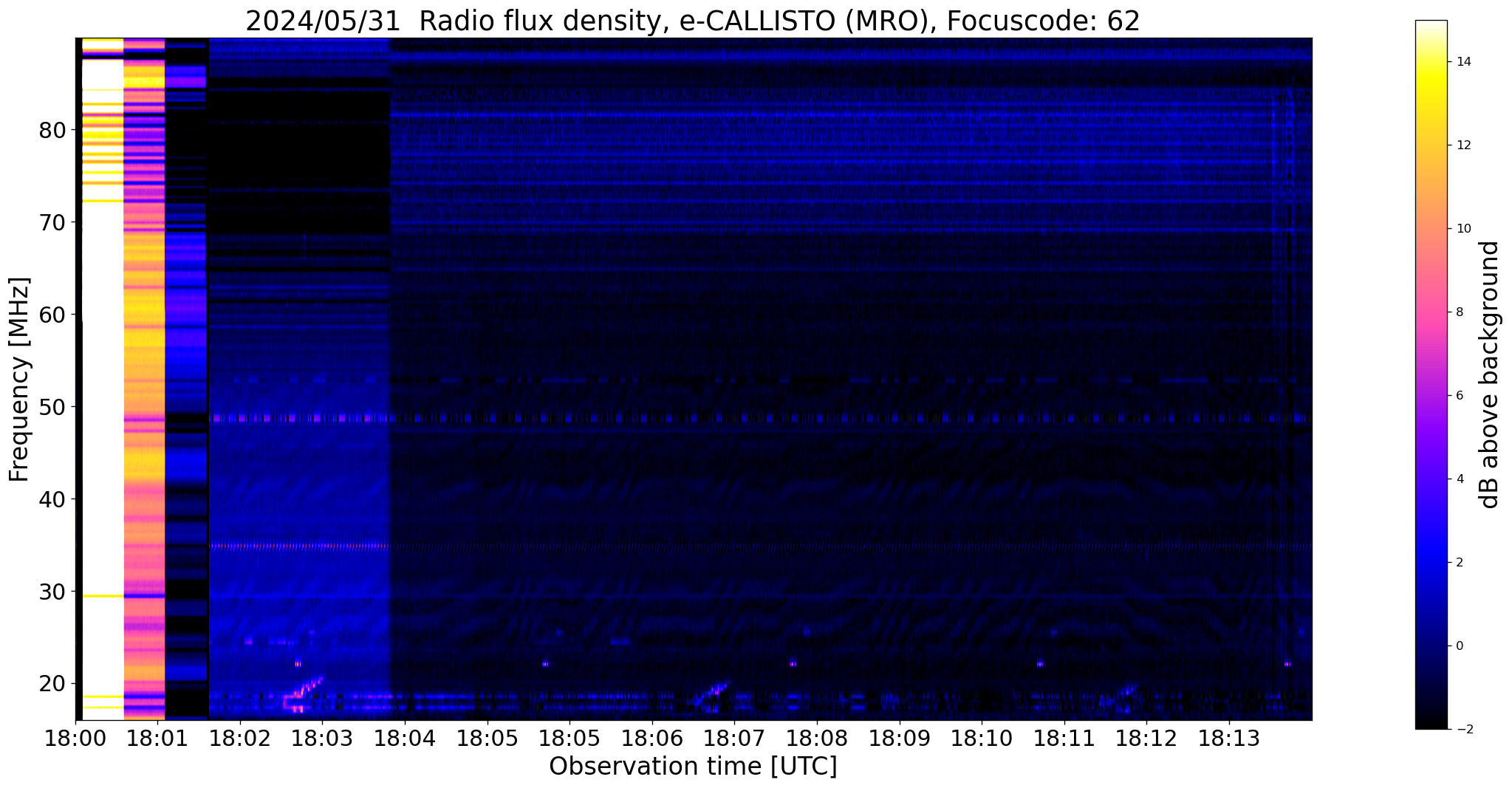Click the 18:00 time tick label
Image resolution: width=1512 pixels, height=788 pixels.
pyautogui.click(x=75, y=738)
